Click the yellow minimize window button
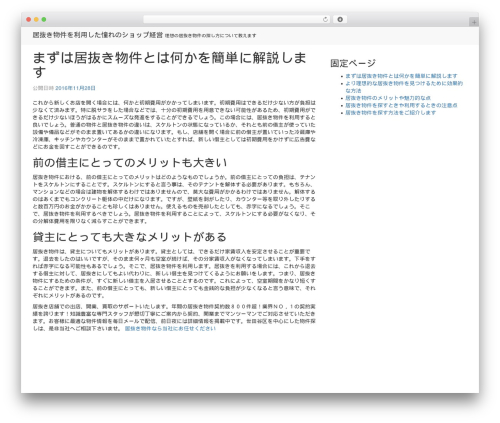 click(x=36, y=20)
